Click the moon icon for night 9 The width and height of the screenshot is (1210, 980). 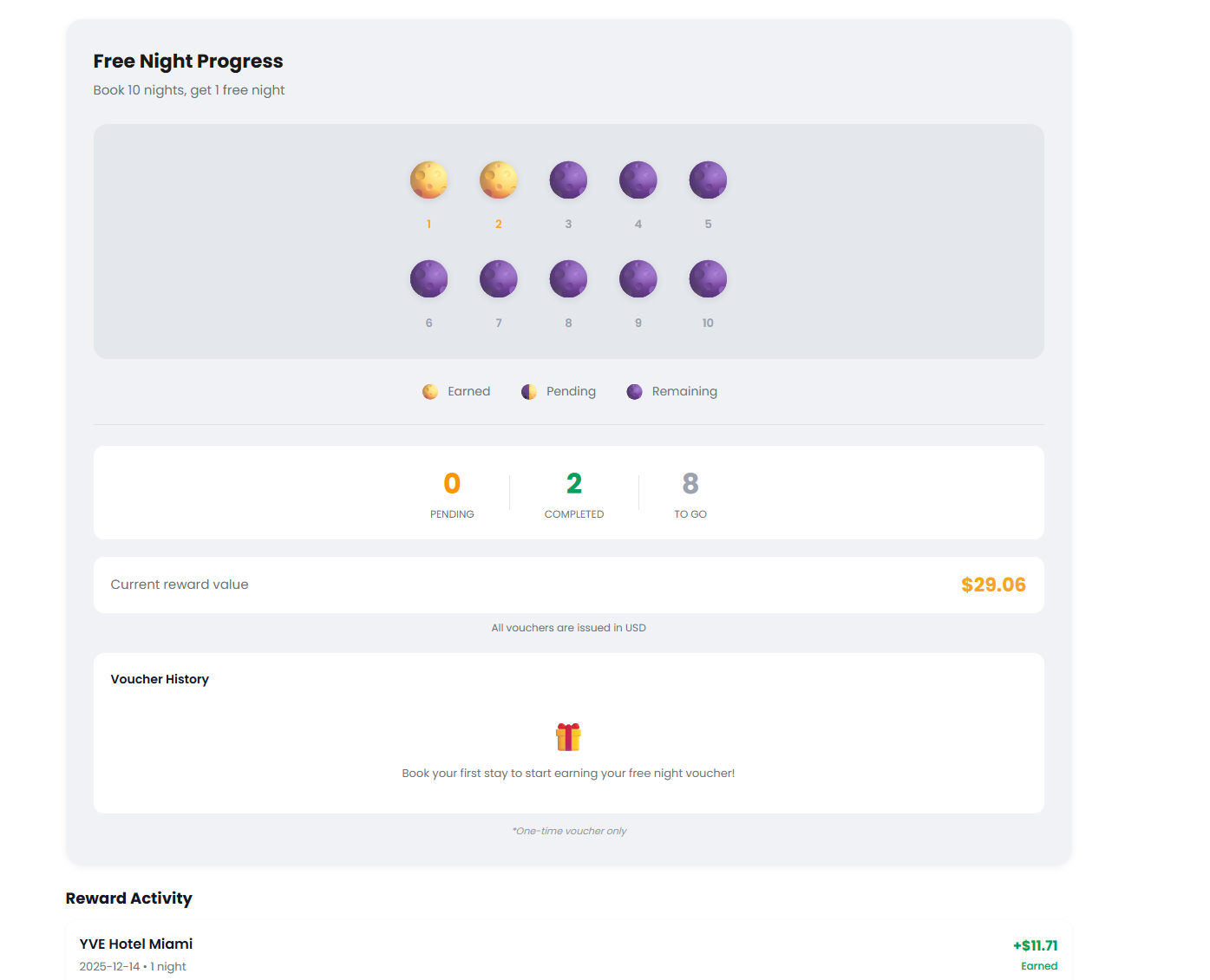pyautogui.click(x=638, y=278)
